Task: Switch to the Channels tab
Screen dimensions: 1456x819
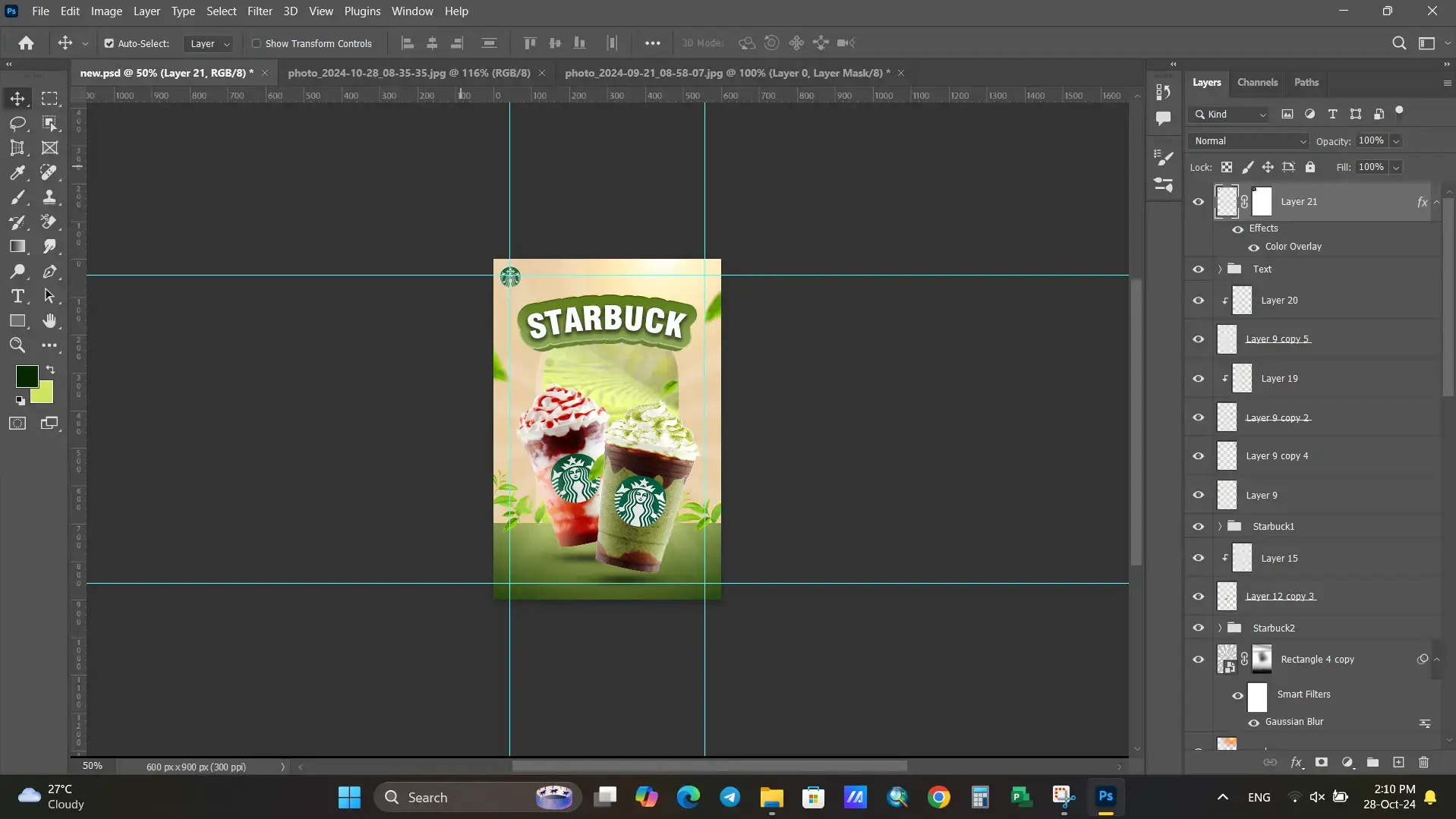Action: [1257, 83]
